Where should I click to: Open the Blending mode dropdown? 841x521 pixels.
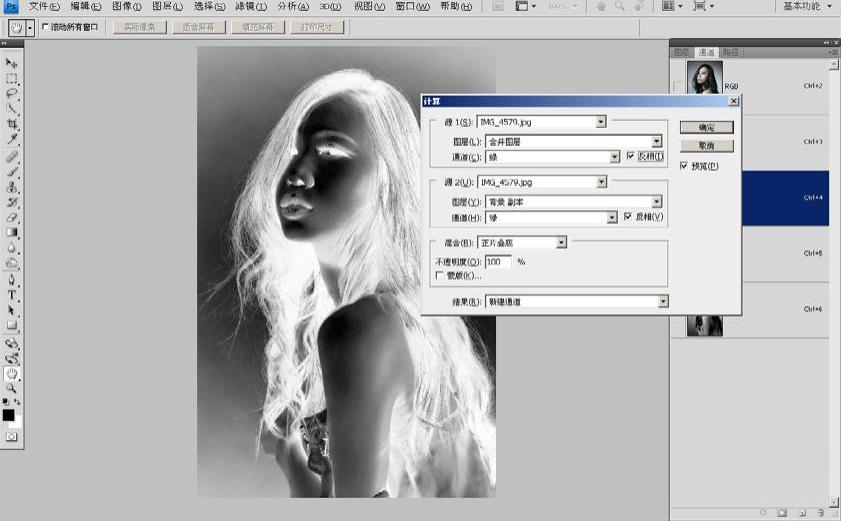pos(522,243)
